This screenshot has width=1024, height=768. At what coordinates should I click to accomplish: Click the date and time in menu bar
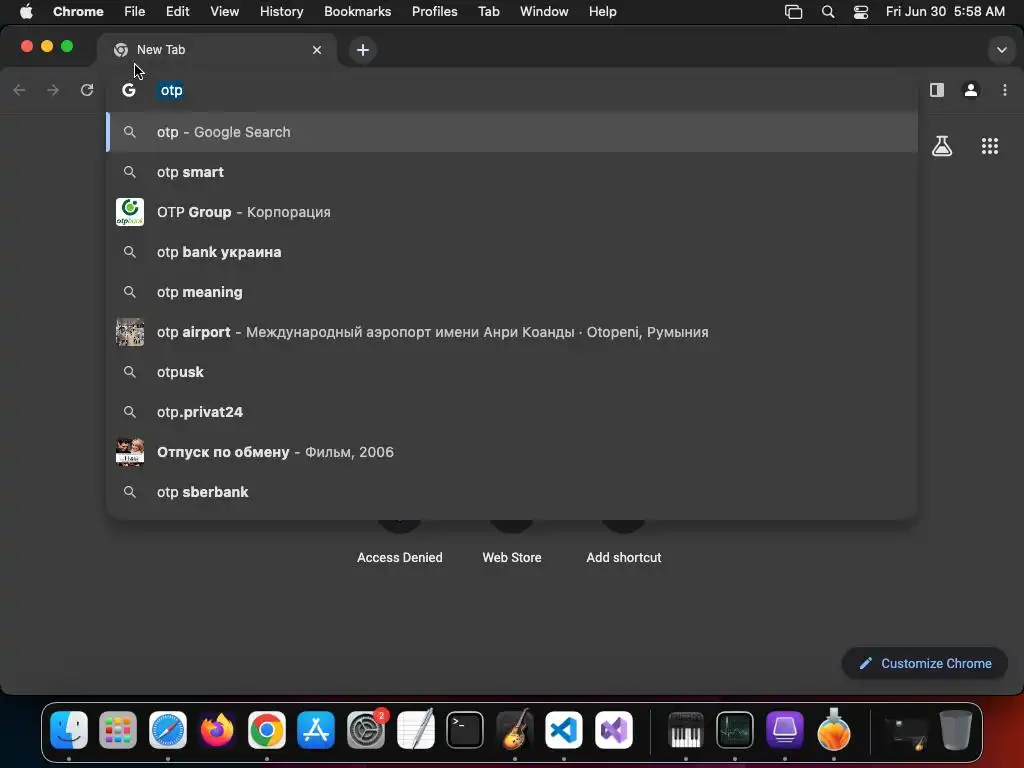(x=945, y=12)
